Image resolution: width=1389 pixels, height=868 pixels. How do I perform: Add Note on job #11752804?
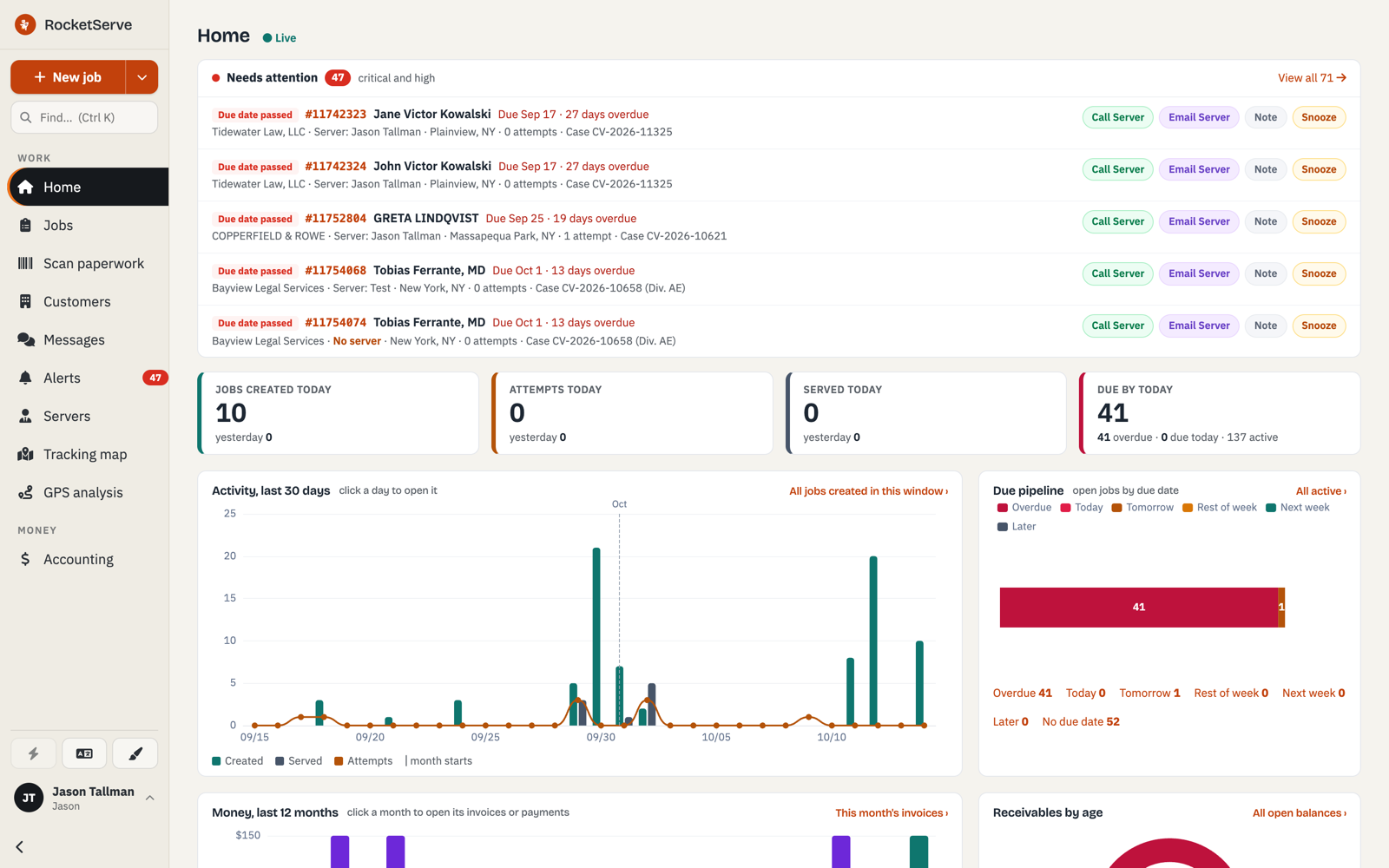pos(1265,221)
